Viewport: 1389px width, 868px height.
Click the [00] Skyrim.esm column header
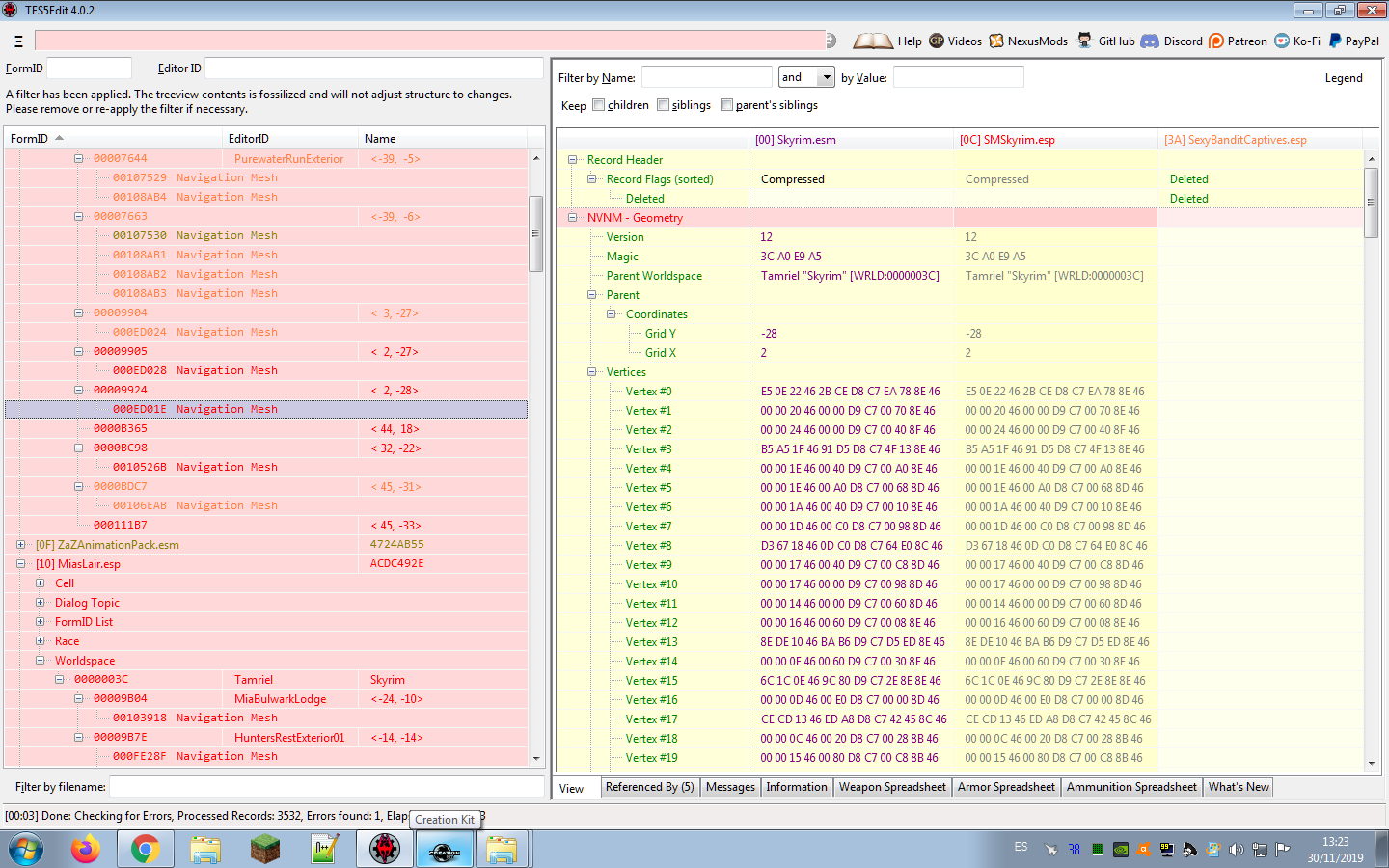(852, 140)
